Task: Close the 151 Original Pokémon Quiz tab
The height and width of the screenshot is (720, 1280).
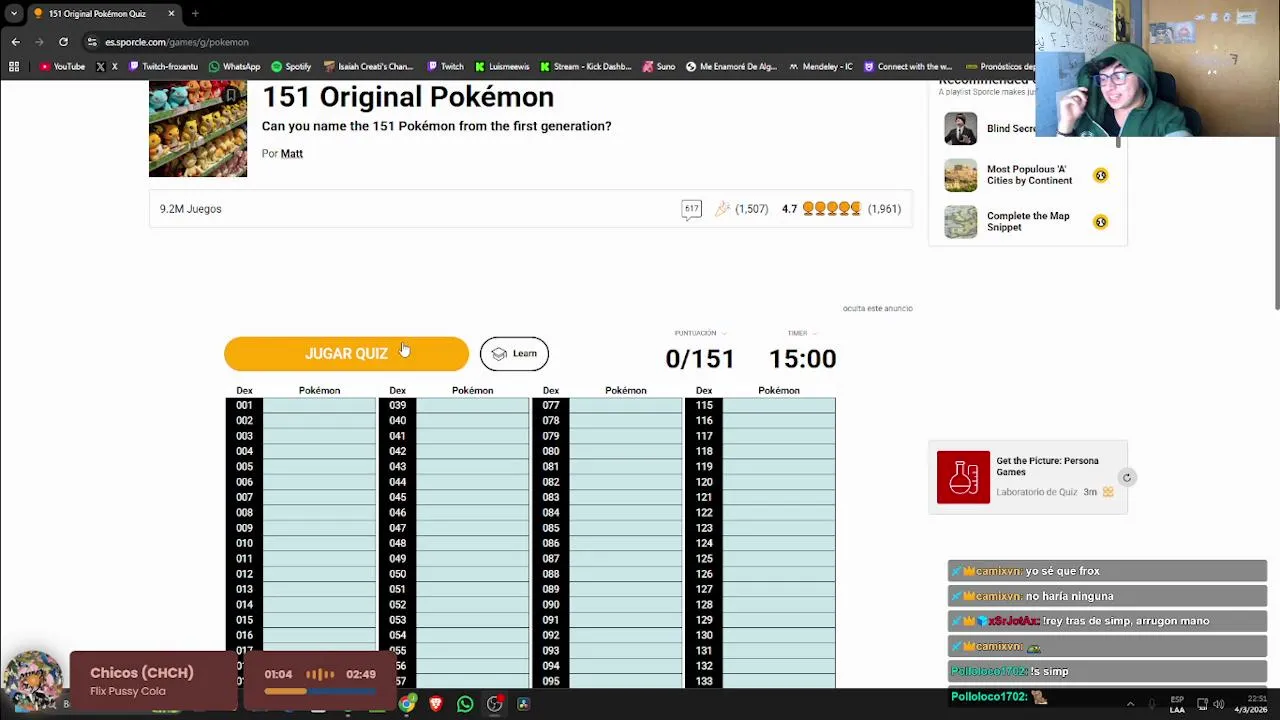Action: 171,13
